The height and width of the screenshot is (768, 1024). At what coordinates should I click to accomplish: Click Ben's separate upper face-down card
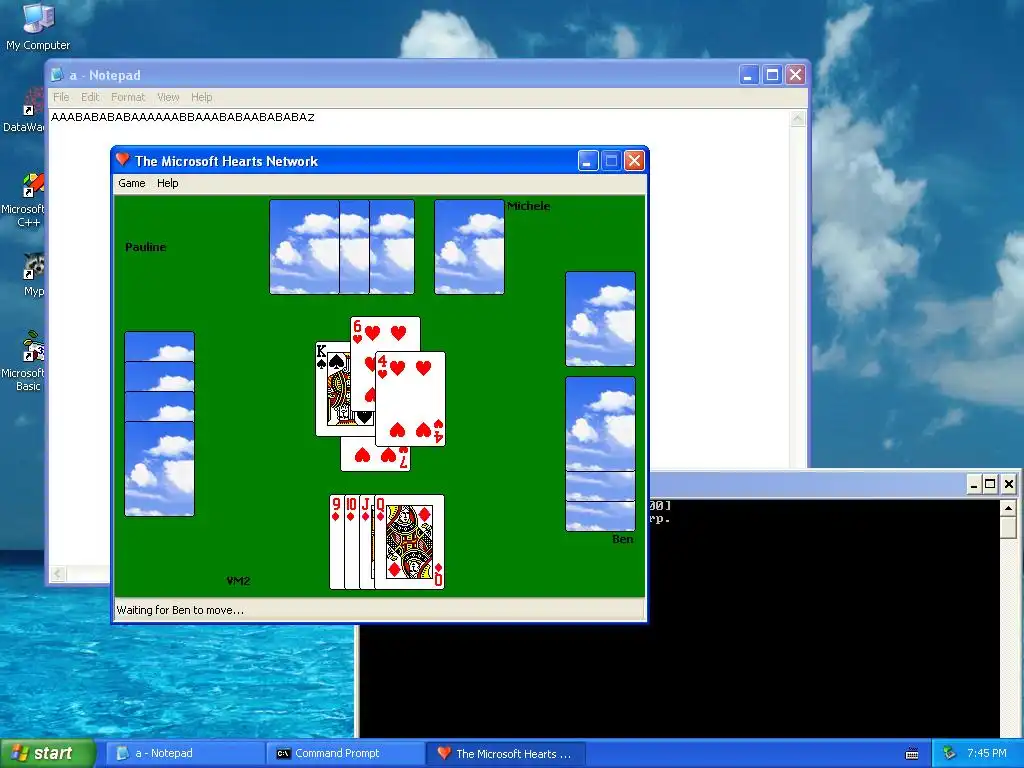[600, 319]
